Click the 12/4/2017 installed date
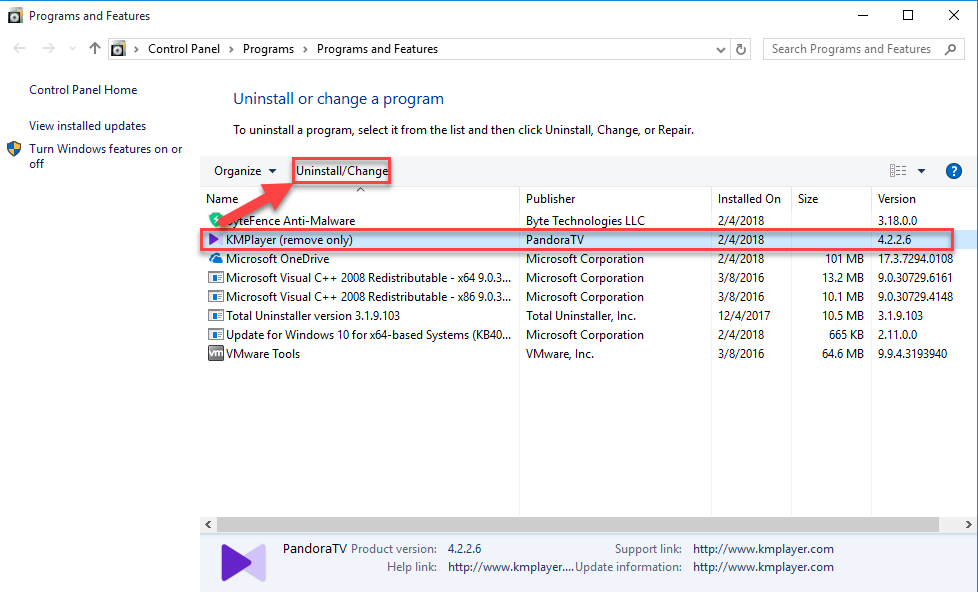Viewport: 978px width, 592px height. tap(743, 316)
